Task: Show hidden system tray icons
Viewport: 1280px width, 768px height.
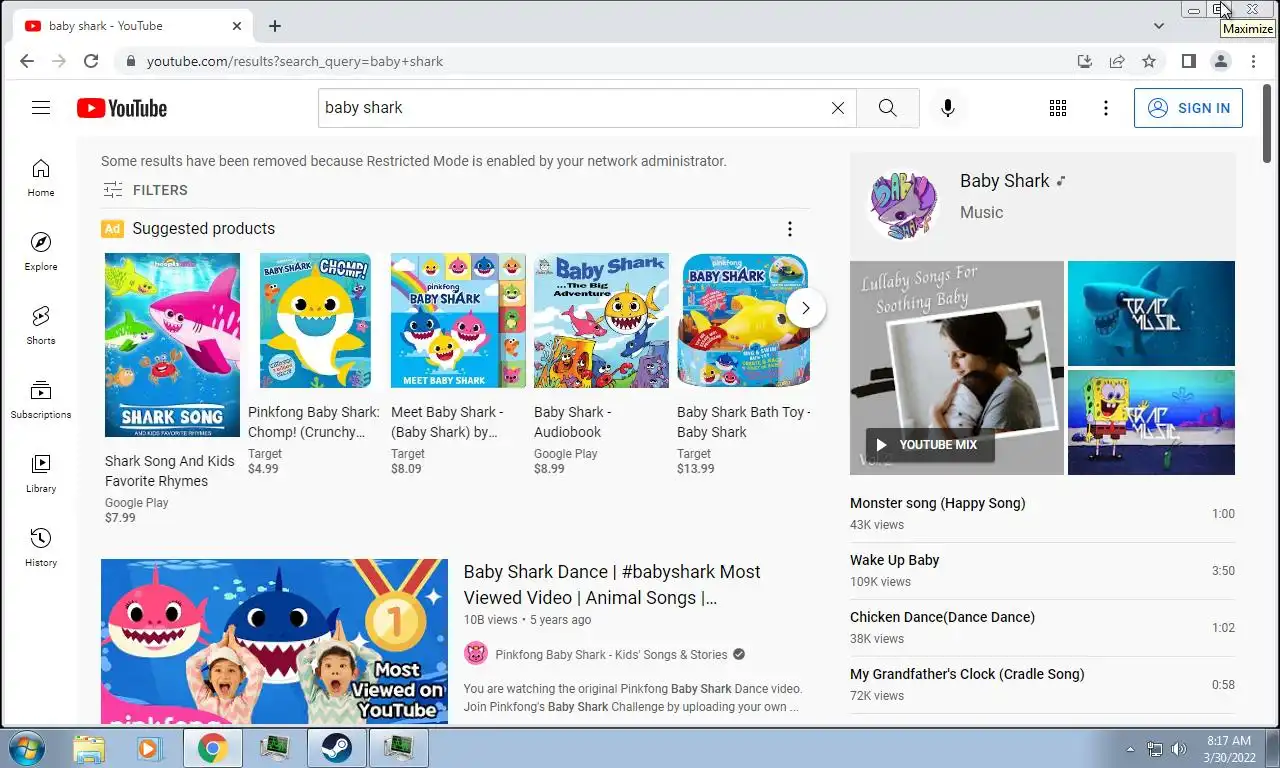Action: [1131, 748]
